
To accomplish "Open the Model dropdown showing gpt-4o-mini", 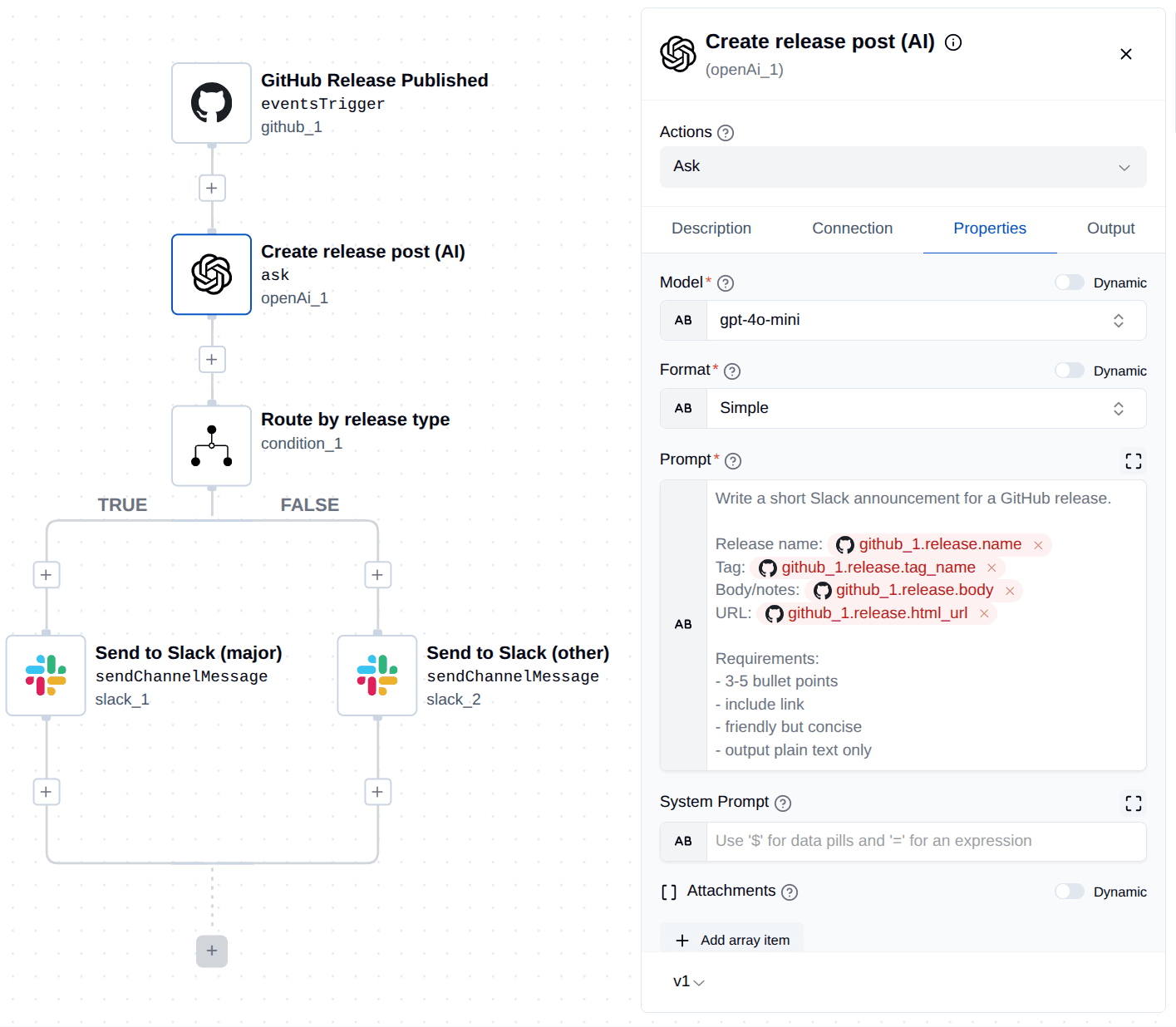I will tap(926, 321).
